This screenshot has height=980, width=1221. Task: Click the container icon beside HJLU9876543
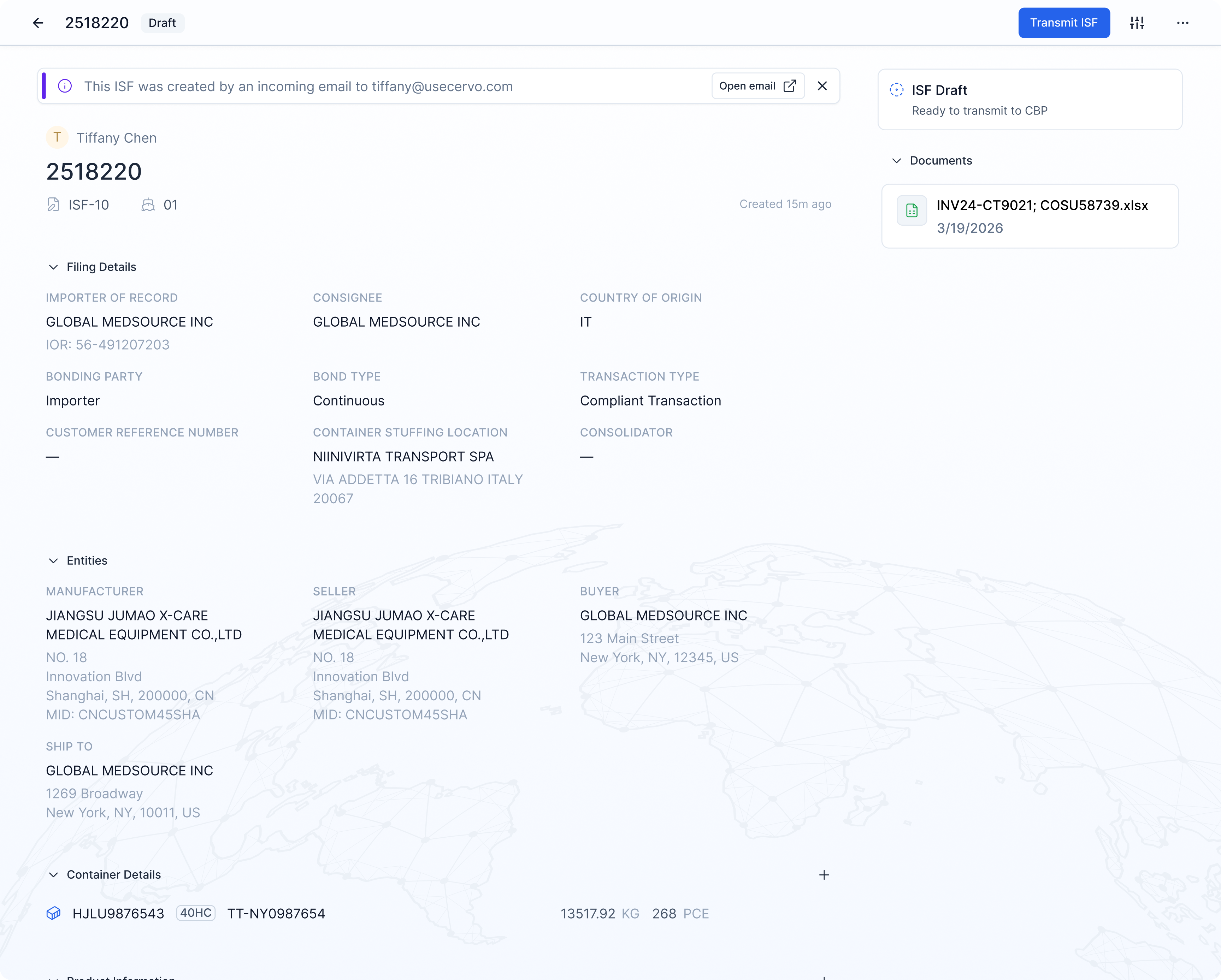click(x=54, y=913)
